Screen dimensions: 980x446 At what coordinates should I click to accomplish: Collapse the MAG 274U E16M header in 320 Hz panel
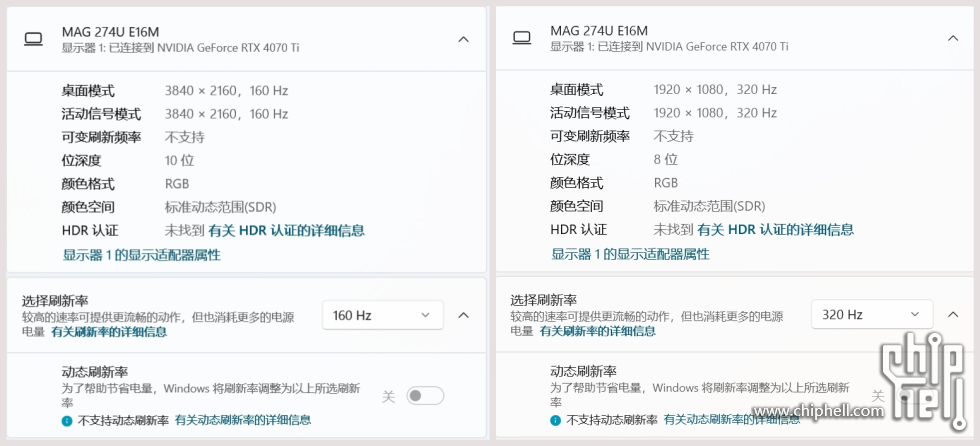952,38
